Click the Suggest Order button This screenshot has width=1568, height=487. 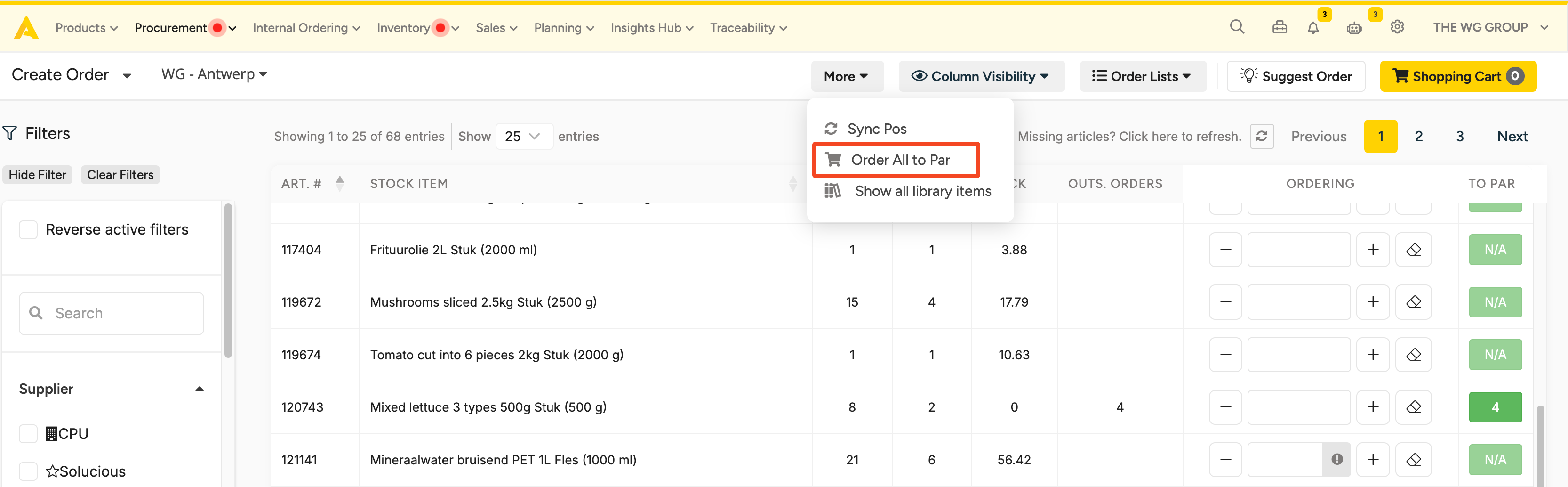(1296, 76)
